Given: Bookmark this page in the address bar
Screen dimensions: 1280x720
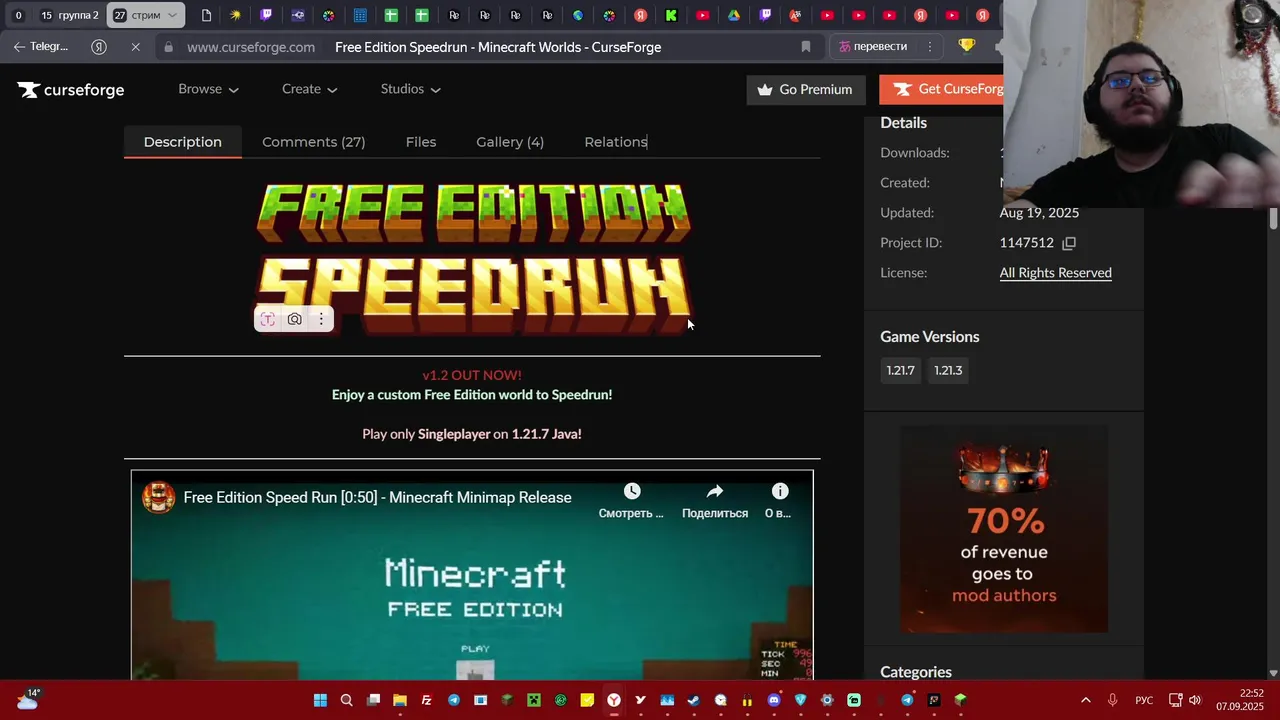Looking at the screenshot, I should [806, 47].
